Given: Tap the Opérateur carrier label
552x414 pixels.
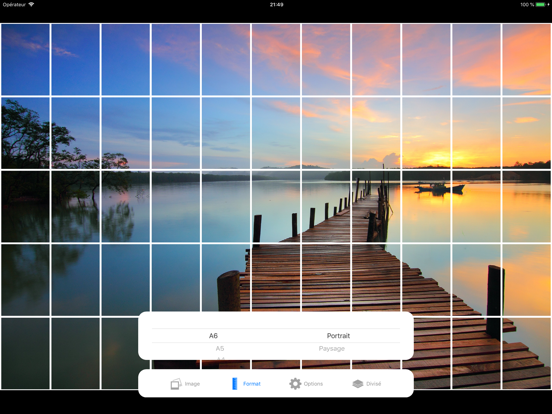Looking at the screenshot, I should pos(14,5).
